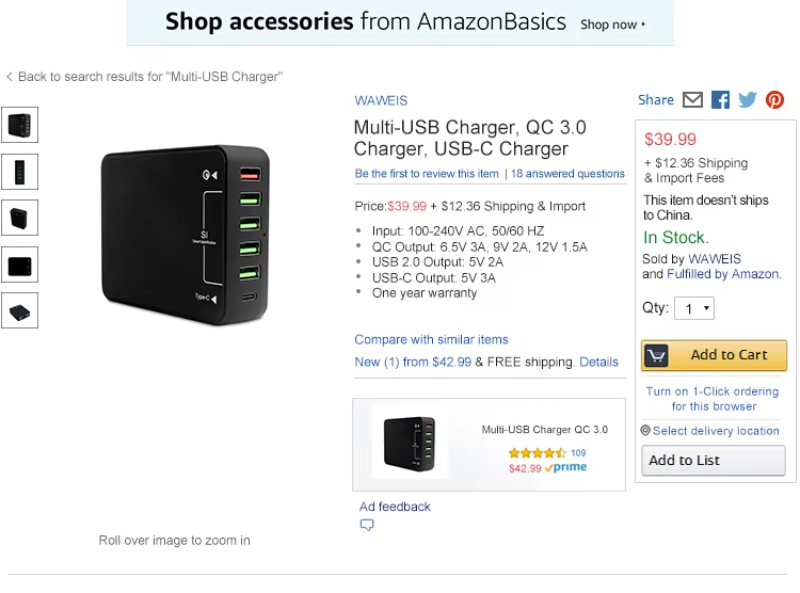Select the third product thumbnail
Image resolution: width=800 pixels, height=593 pixels.
tap(19, 218)
